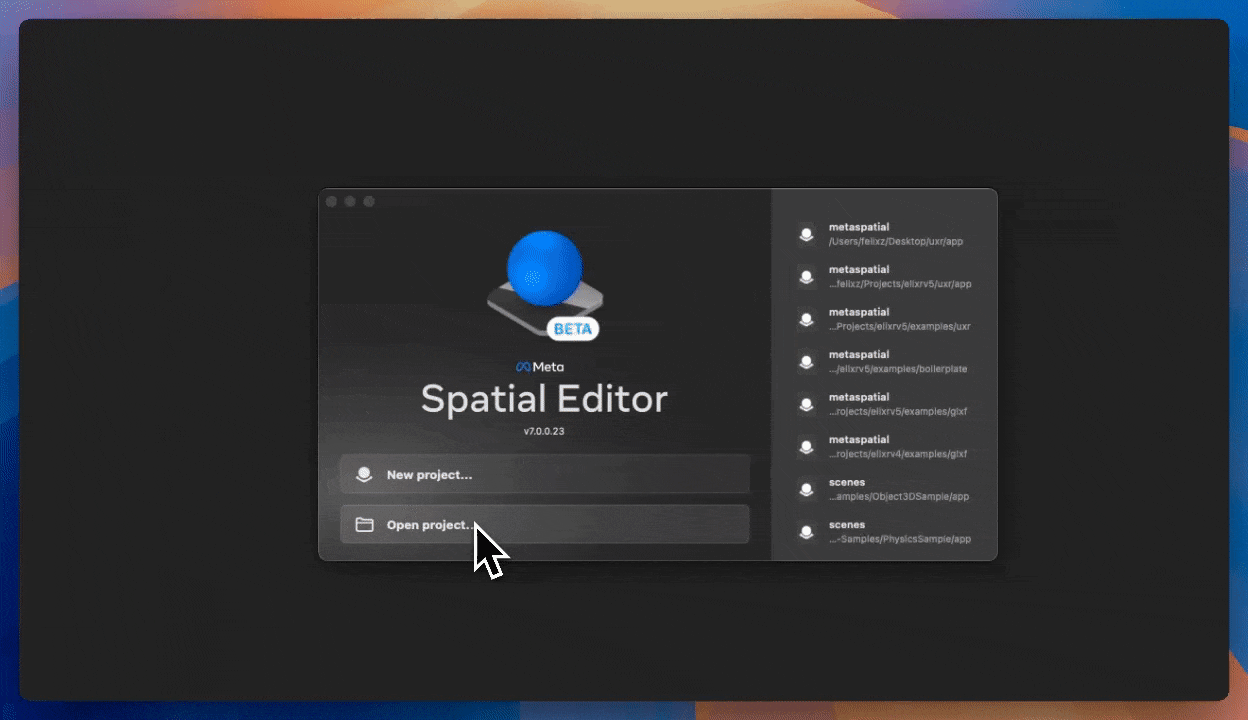Click the BETA badge on the logo
Screen dimensions: 1248x720
tap(572, 328)
